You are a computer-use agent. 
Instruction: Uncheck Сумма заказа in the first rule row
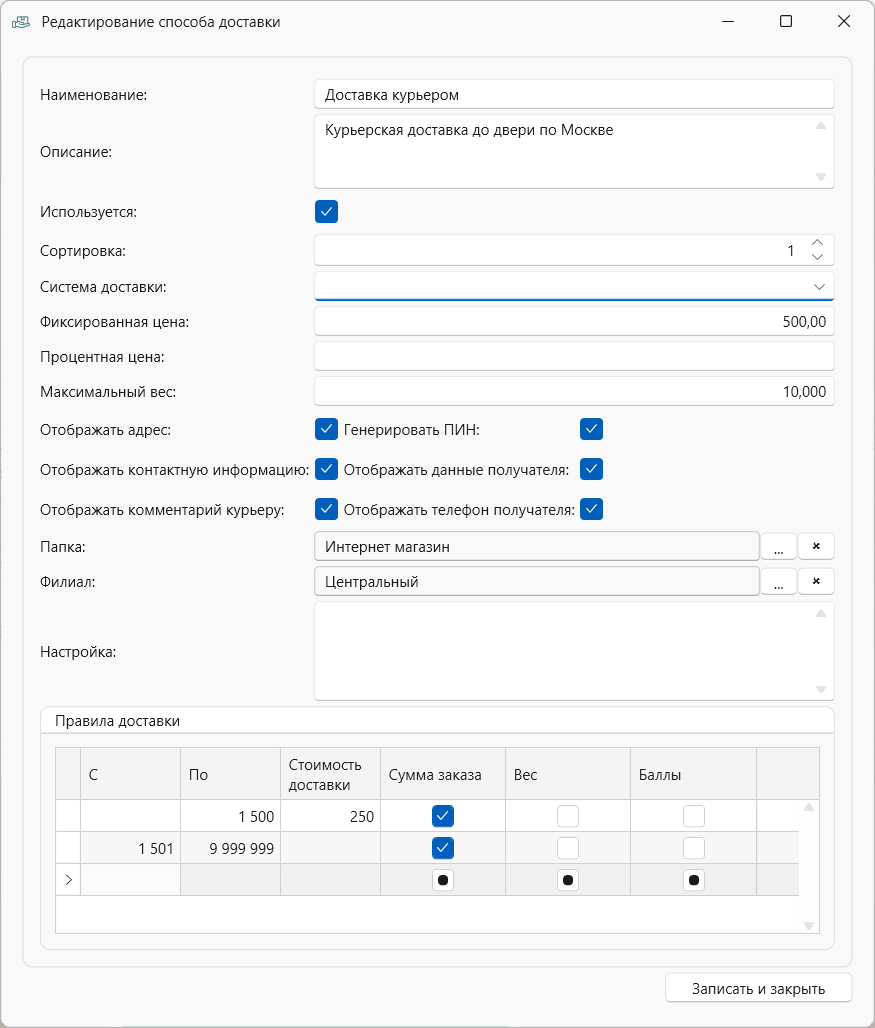tap(441, 815)
